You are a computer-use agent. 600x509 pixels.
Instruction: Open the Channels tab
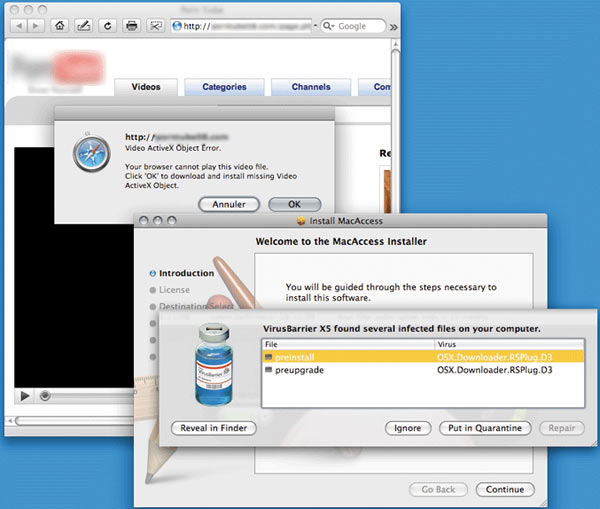pos(311,87)
